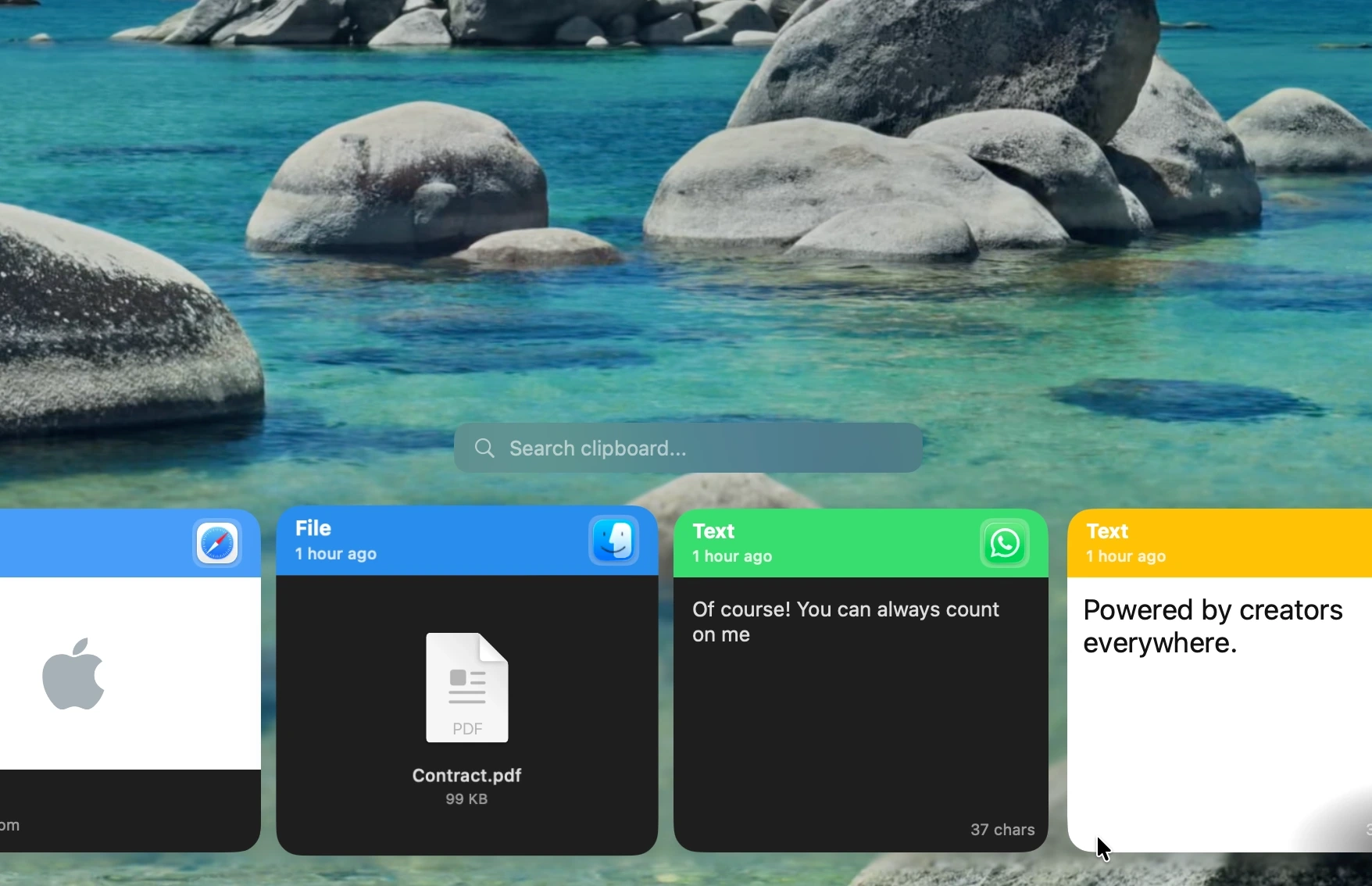
Task: Click '1 hour ago' on the File card
Action: coord(336,555)
